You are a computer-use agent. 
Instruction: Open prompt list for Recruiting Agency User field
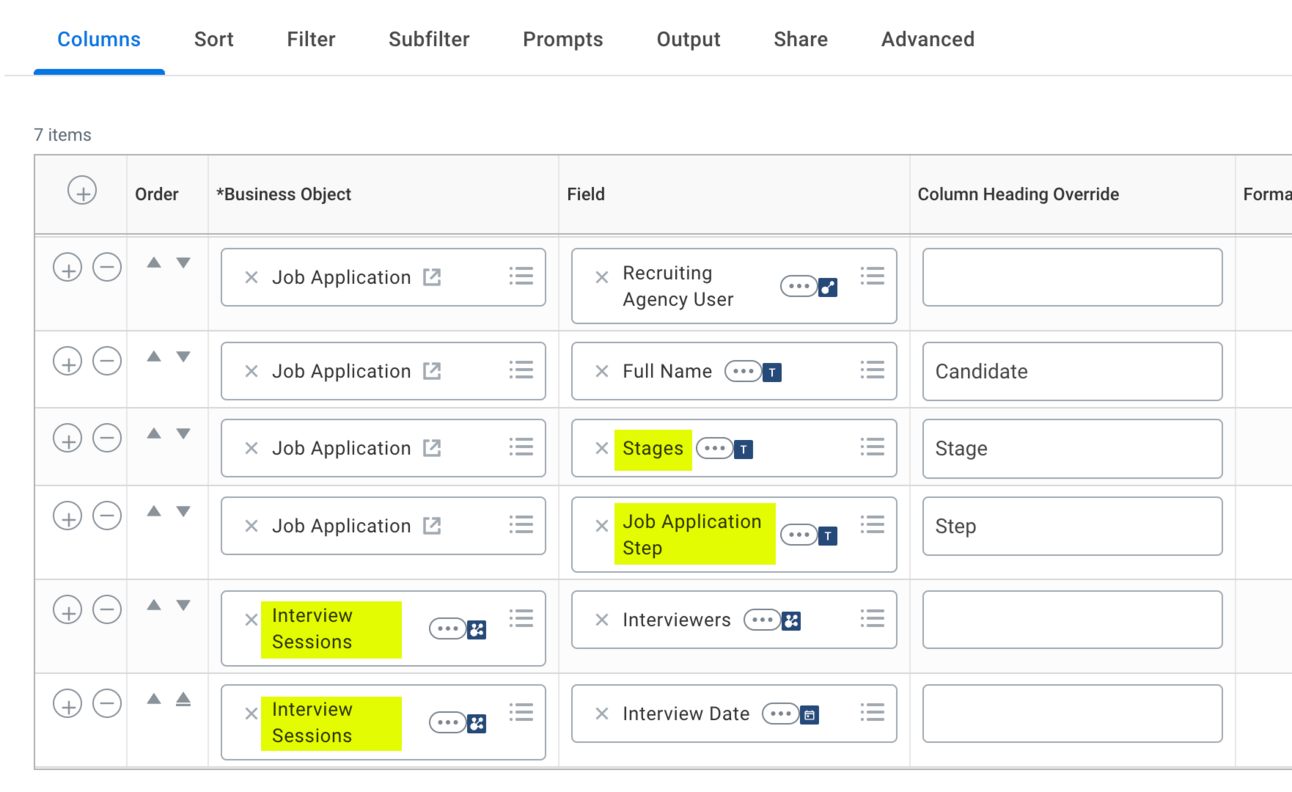coord(872,276)
